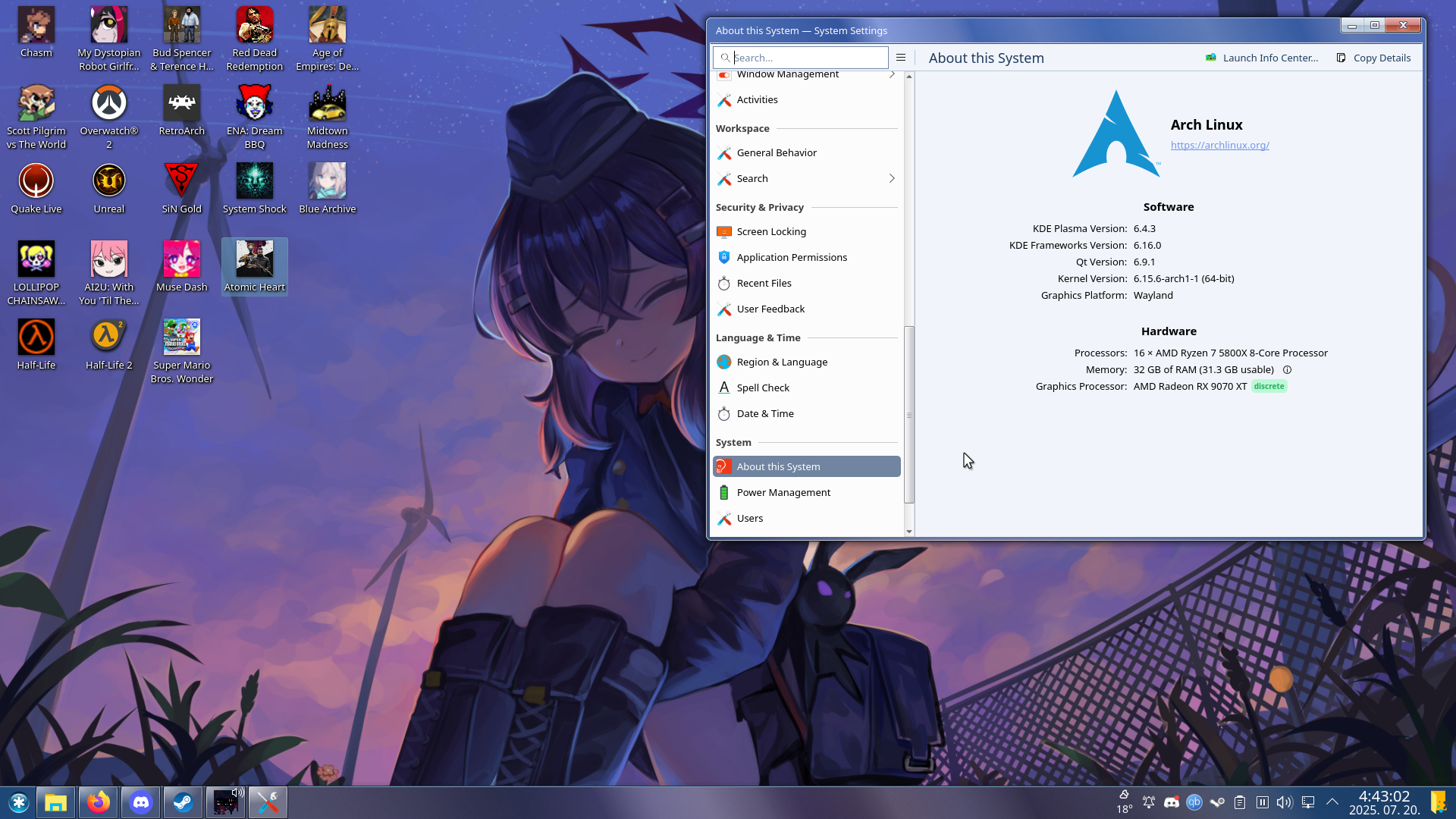1456x819 pixels.
Task: Click the discrete GPU badge
Action: [x=1269, y=386]
